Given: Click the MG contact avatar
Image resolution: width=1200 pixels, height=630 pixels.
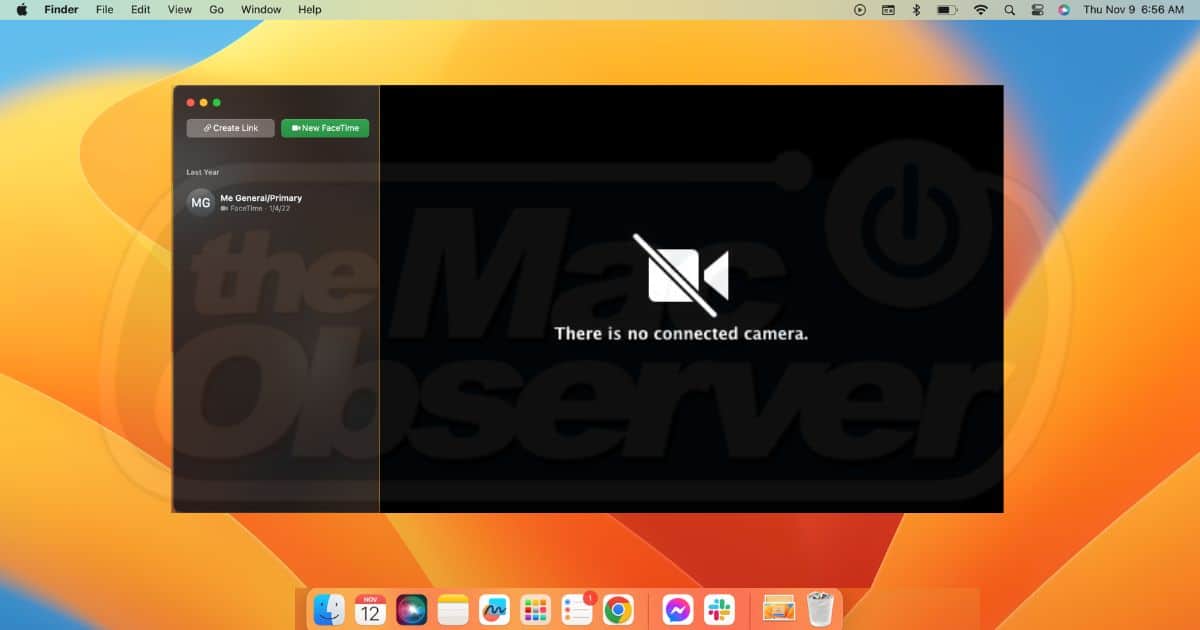Looking at the screenshot, I should 201,203.
